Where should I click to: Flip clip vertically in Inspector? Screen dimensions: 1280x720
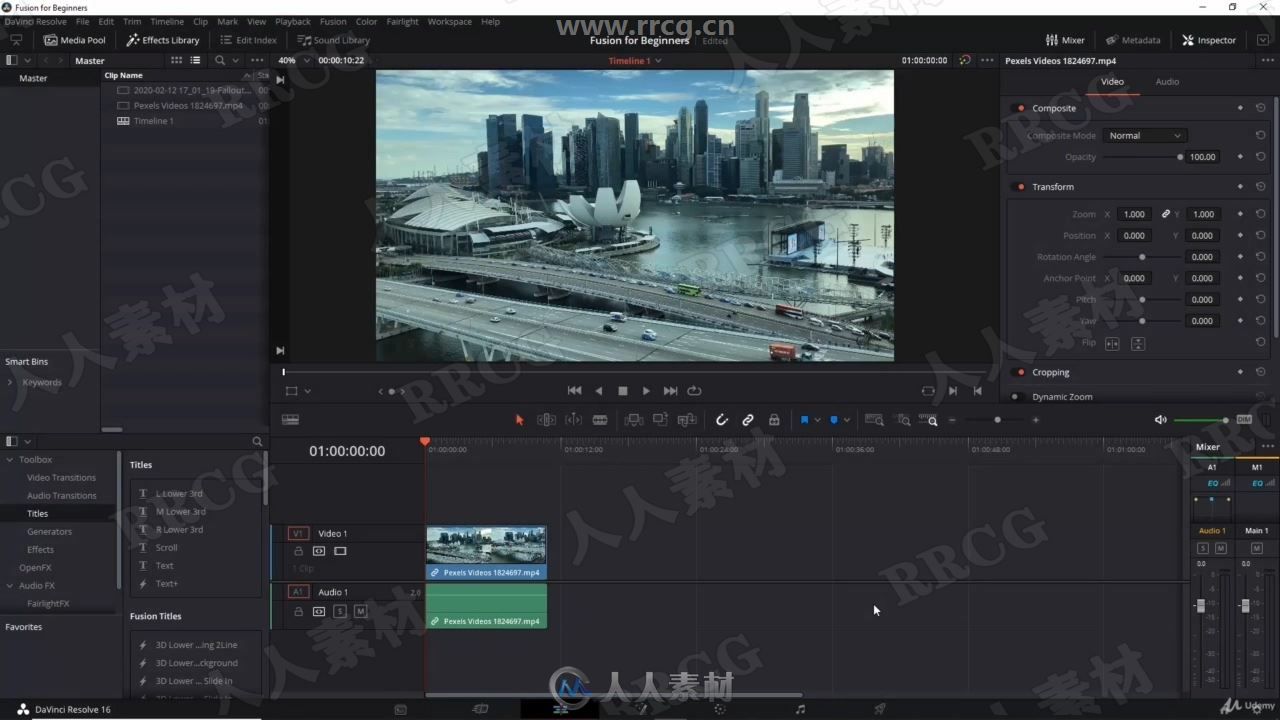coord(1138,343)
